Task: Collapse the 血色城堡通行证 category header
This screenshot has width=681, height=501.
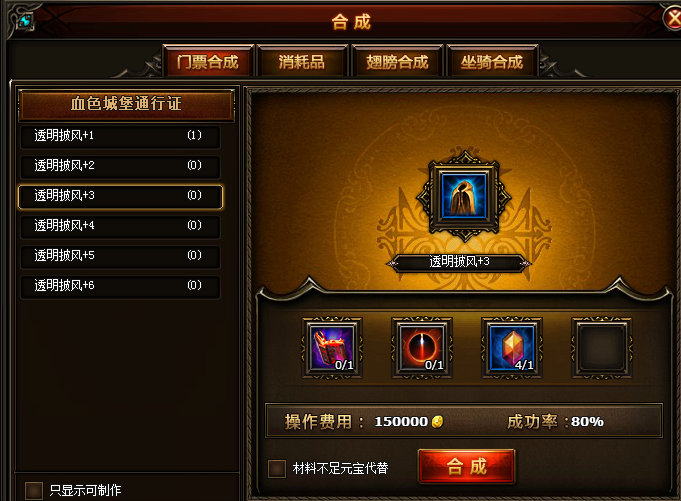Action: (126, 105)
